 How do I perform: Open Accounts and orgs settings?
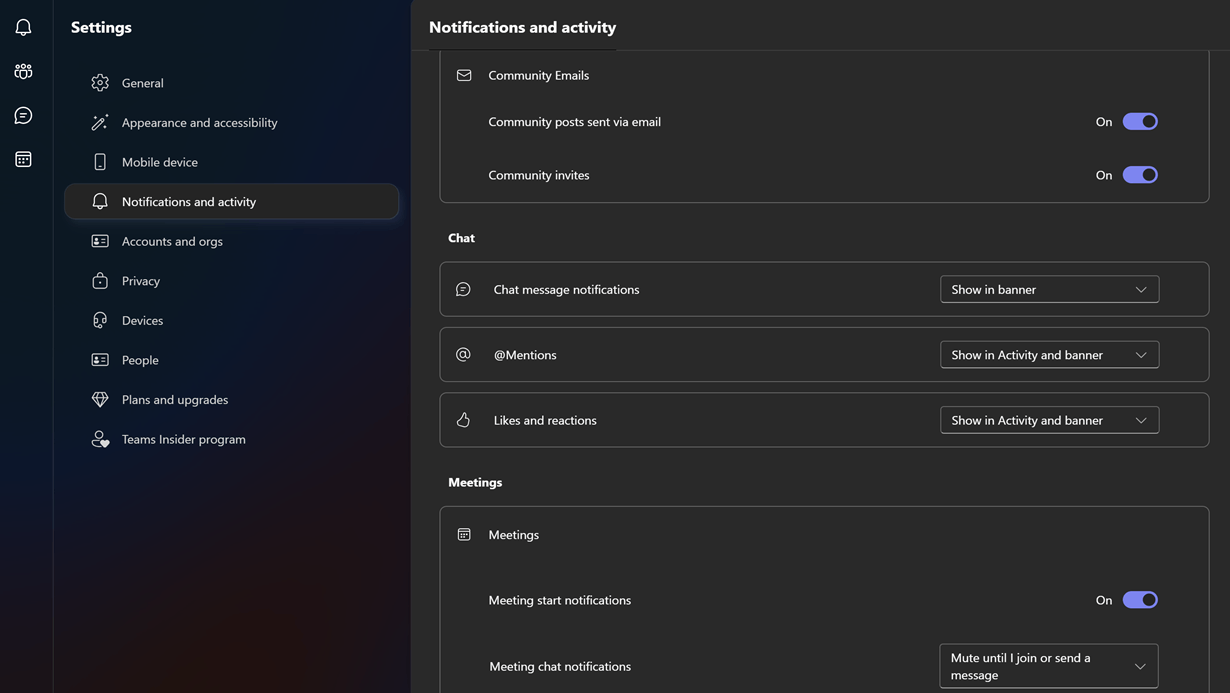point(231,241)
